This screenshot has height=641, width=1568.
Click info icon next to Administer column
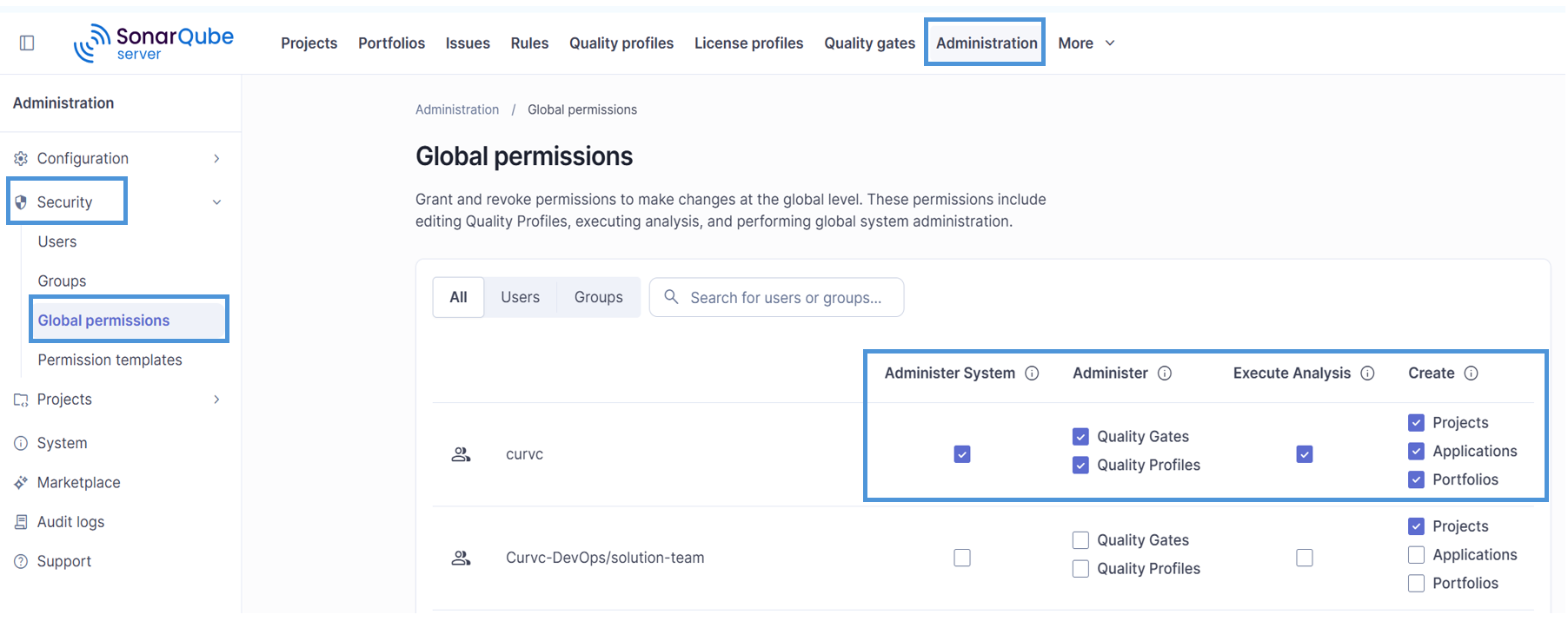point(1165,373)
